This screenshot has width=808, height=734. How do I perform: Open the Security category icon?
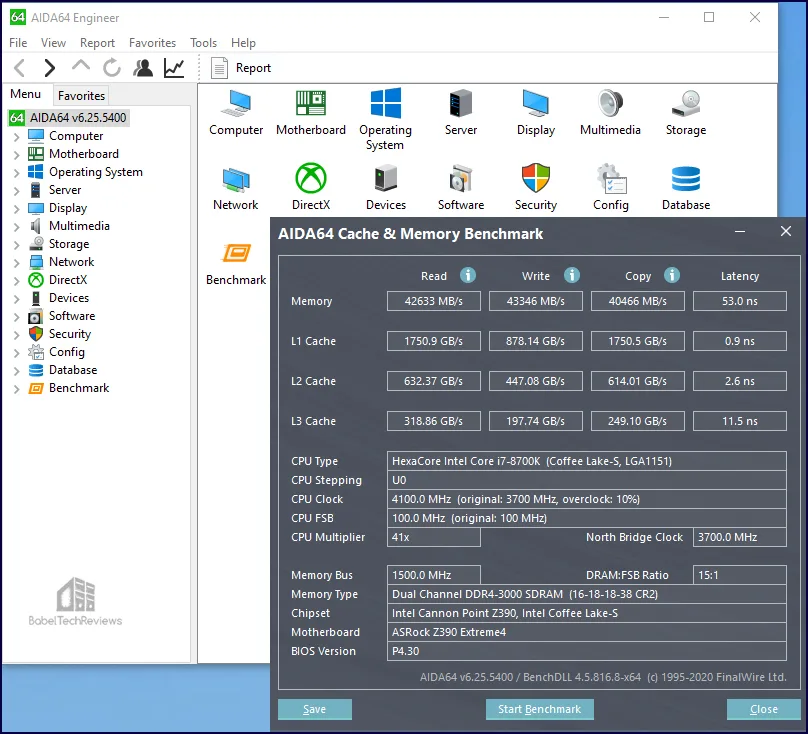[x=536, y=187]
